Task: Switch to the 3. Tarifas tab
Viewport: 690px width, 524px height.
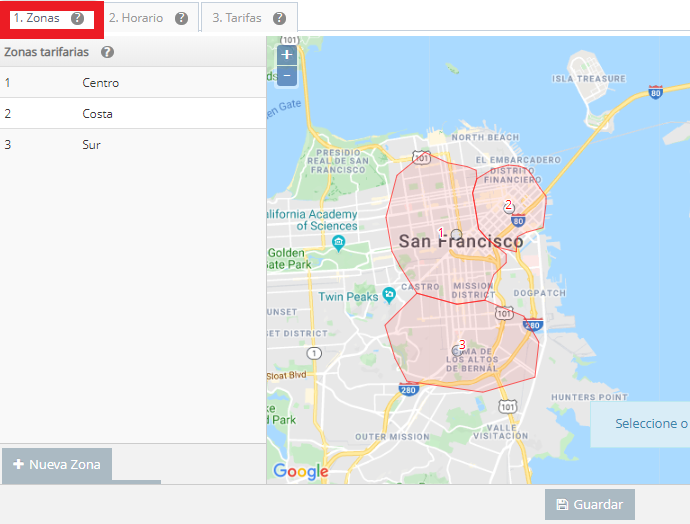Action: [249, 18]
